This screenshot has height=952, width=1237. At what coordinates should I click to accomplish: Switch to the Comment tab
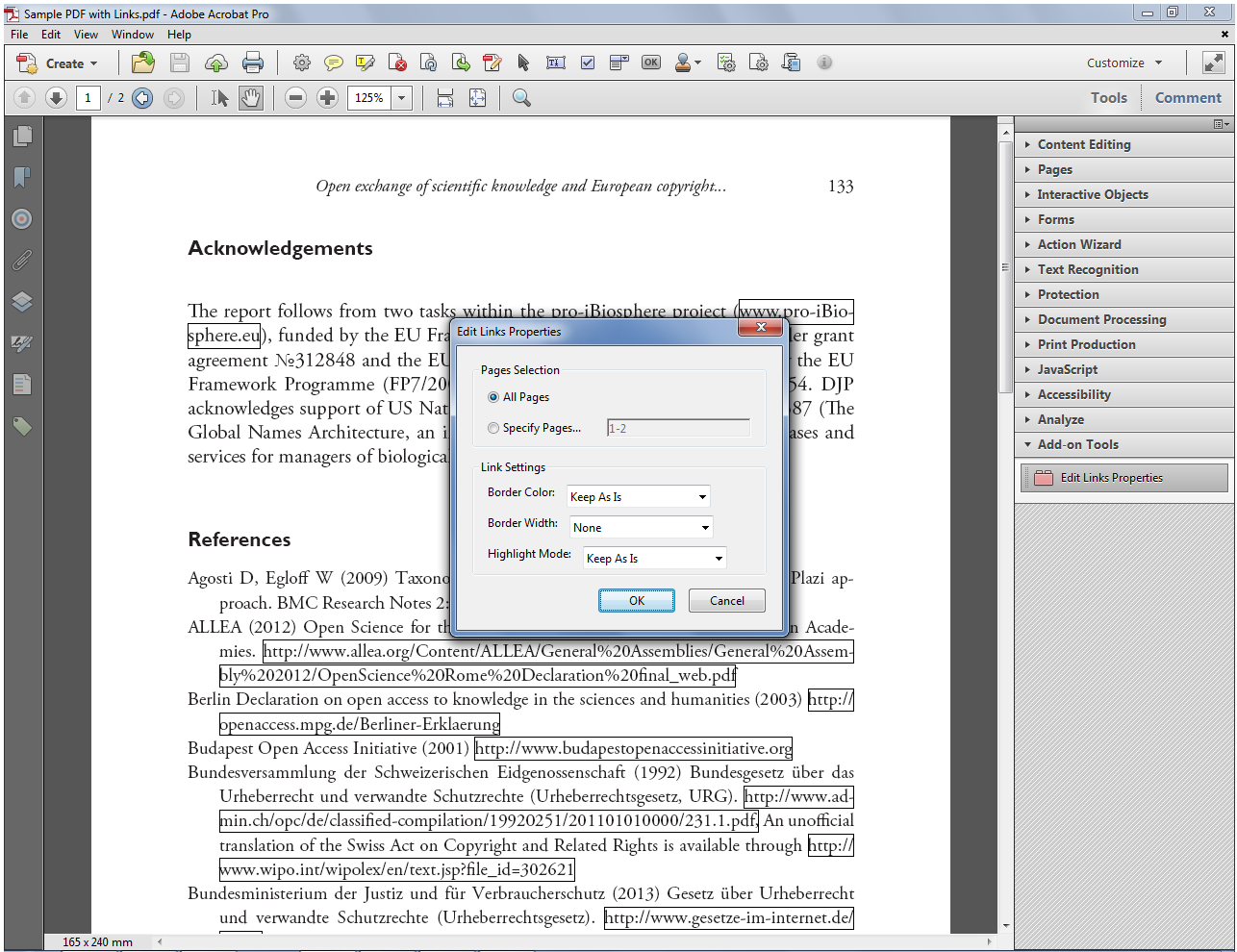tap(1187, 97)
